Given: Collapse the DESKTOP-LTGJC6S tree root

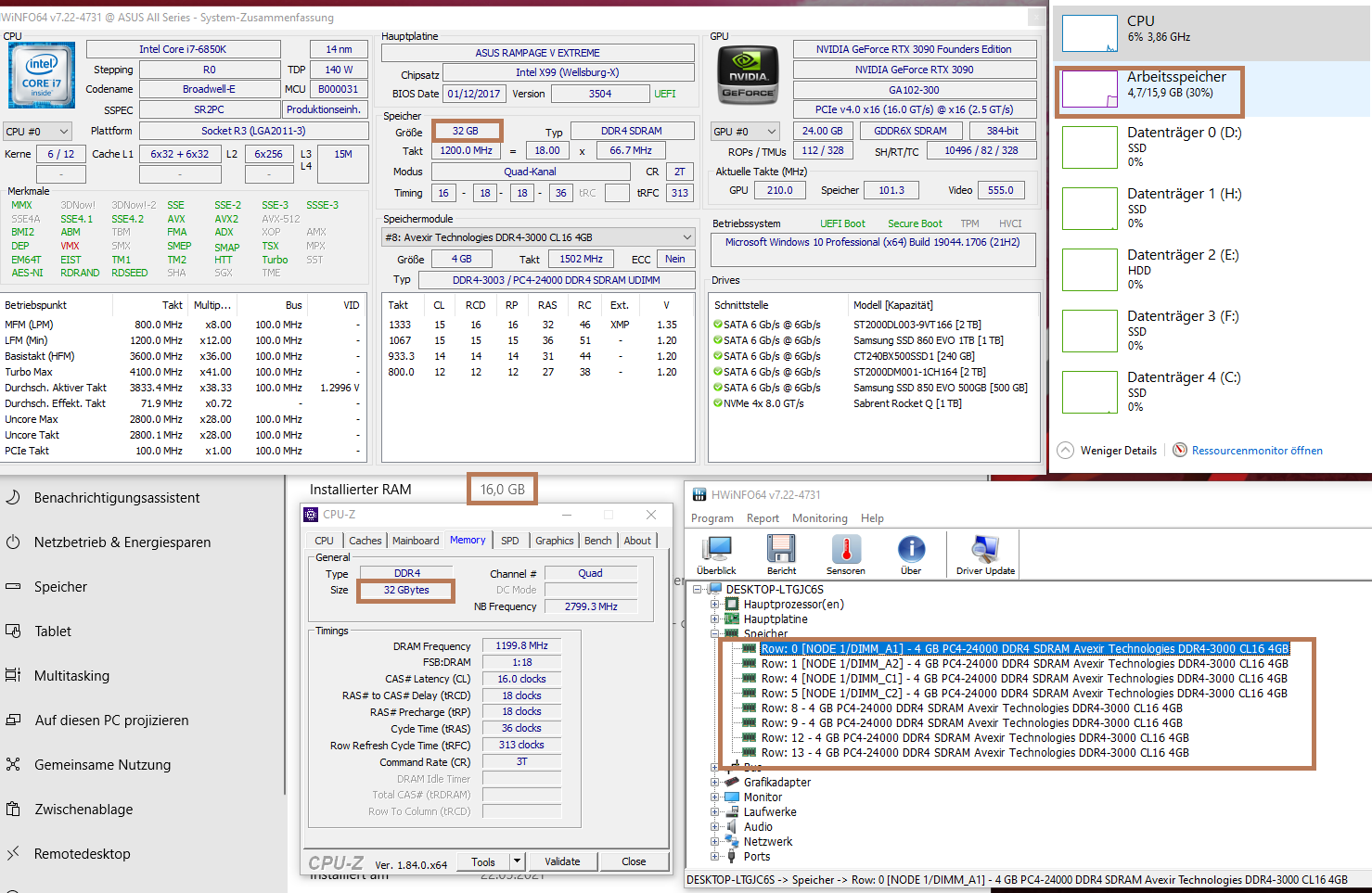Looking at the screenshot, I should (x=697, y=589).
